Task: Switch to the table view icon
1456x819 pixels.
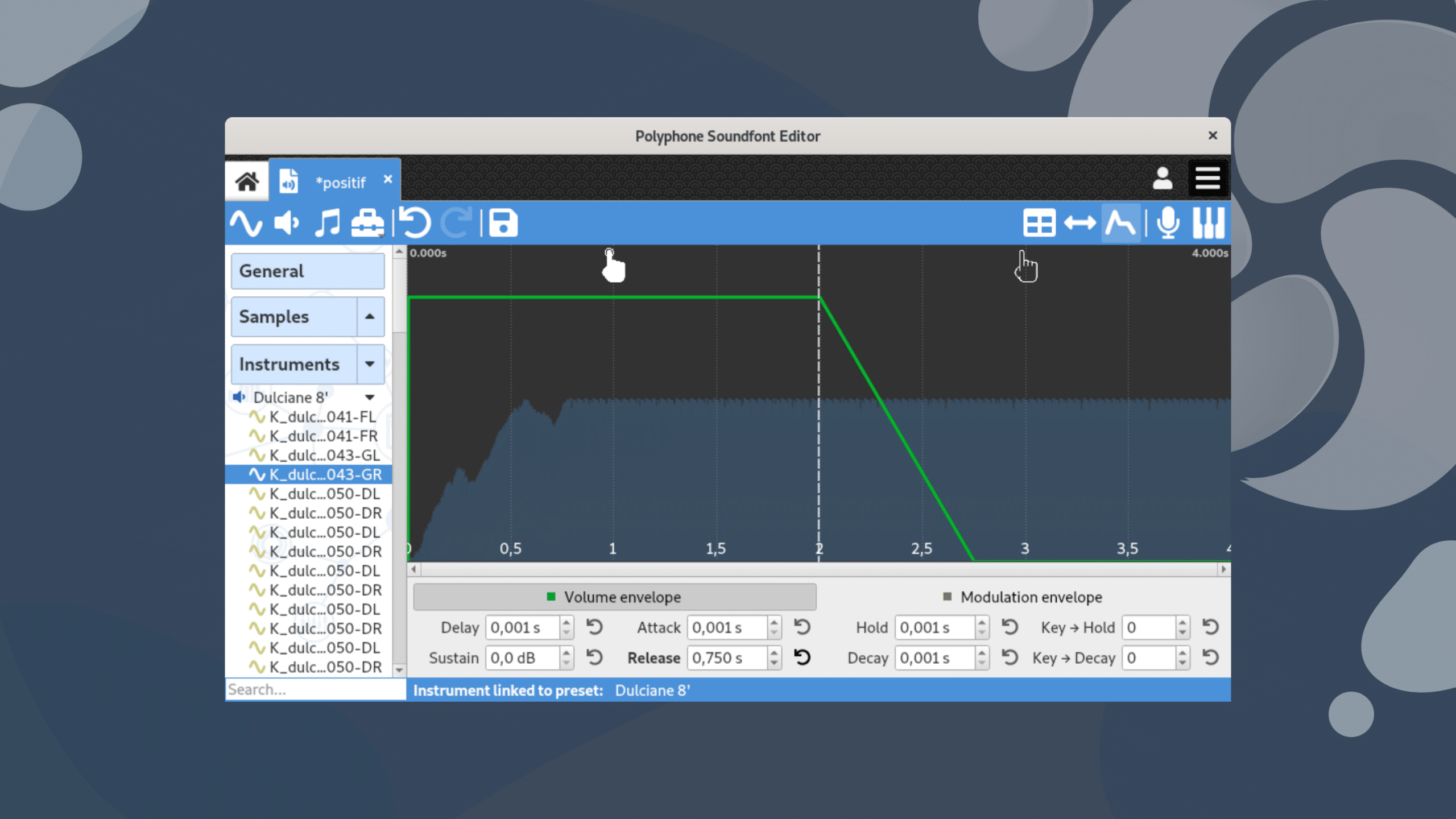Action: click(x=1039, y=223)
